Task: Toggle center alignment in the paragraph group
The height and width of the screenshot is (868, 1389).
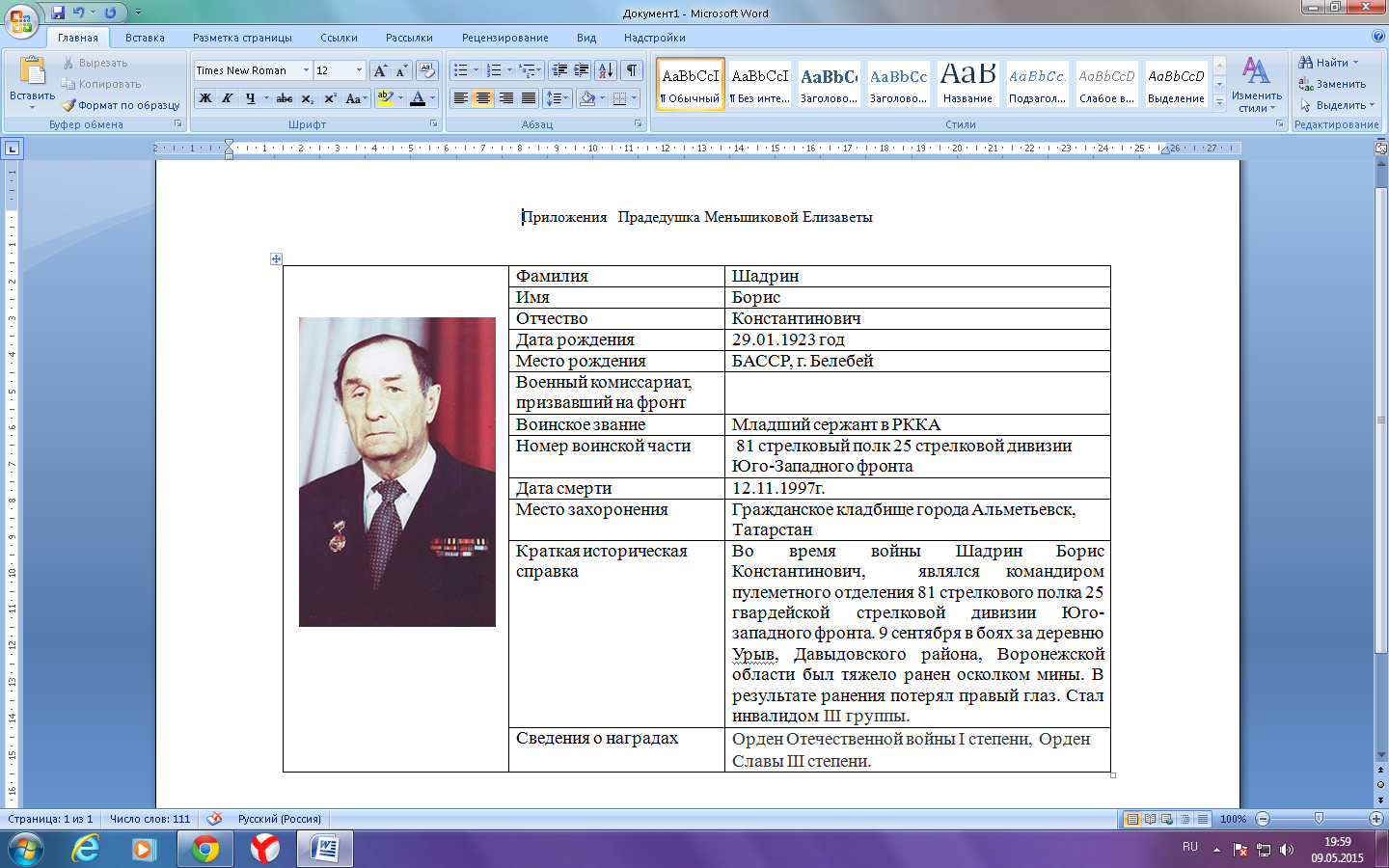Action: [483, 98]
